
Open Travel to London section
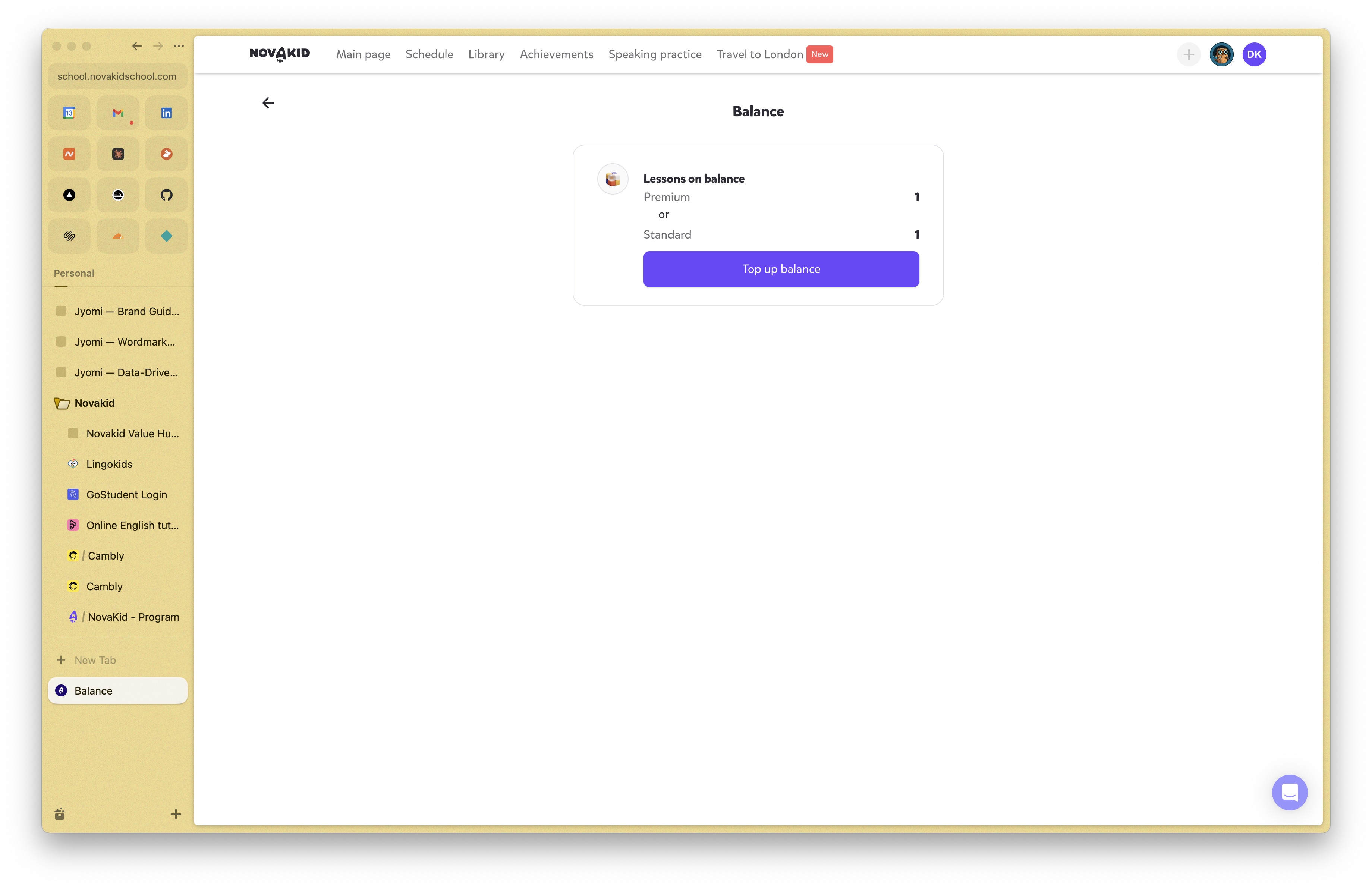759,54
